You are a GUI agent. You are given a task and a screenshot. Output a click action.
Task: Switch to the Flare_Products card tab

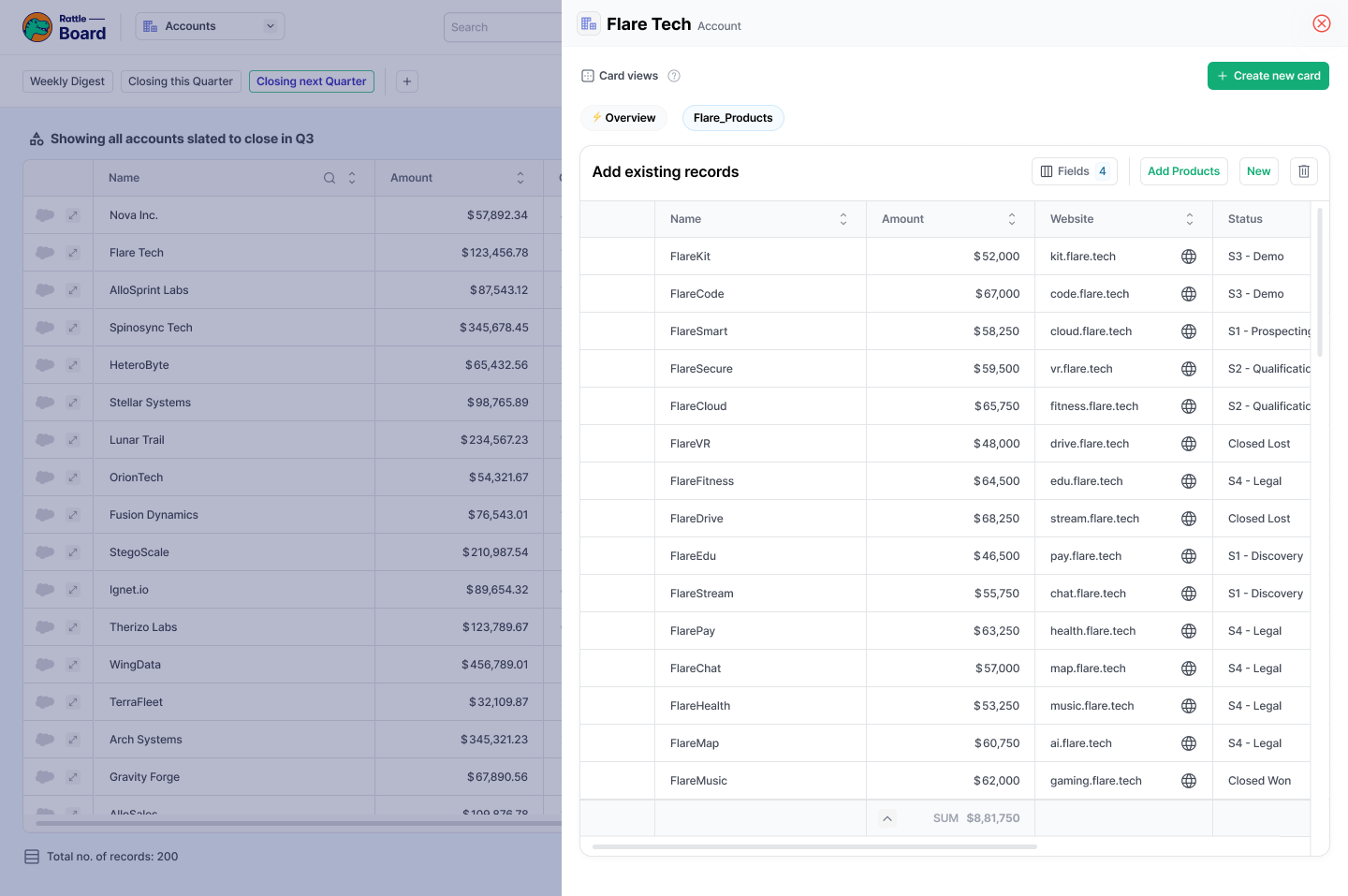733,118
